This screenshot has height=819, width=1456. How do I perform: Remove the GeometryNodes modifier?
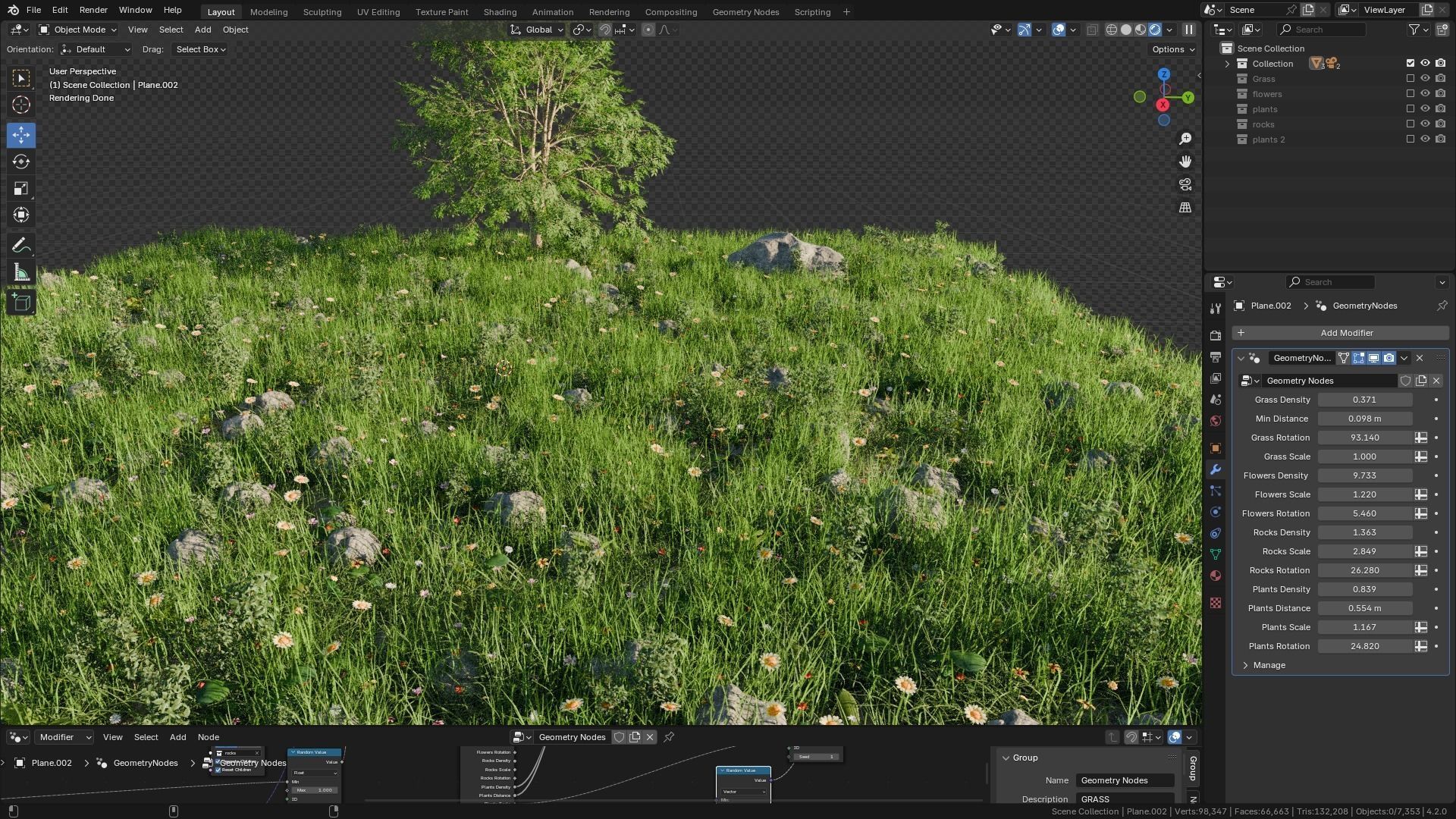pyautogui.click(x=1420, y=358)
